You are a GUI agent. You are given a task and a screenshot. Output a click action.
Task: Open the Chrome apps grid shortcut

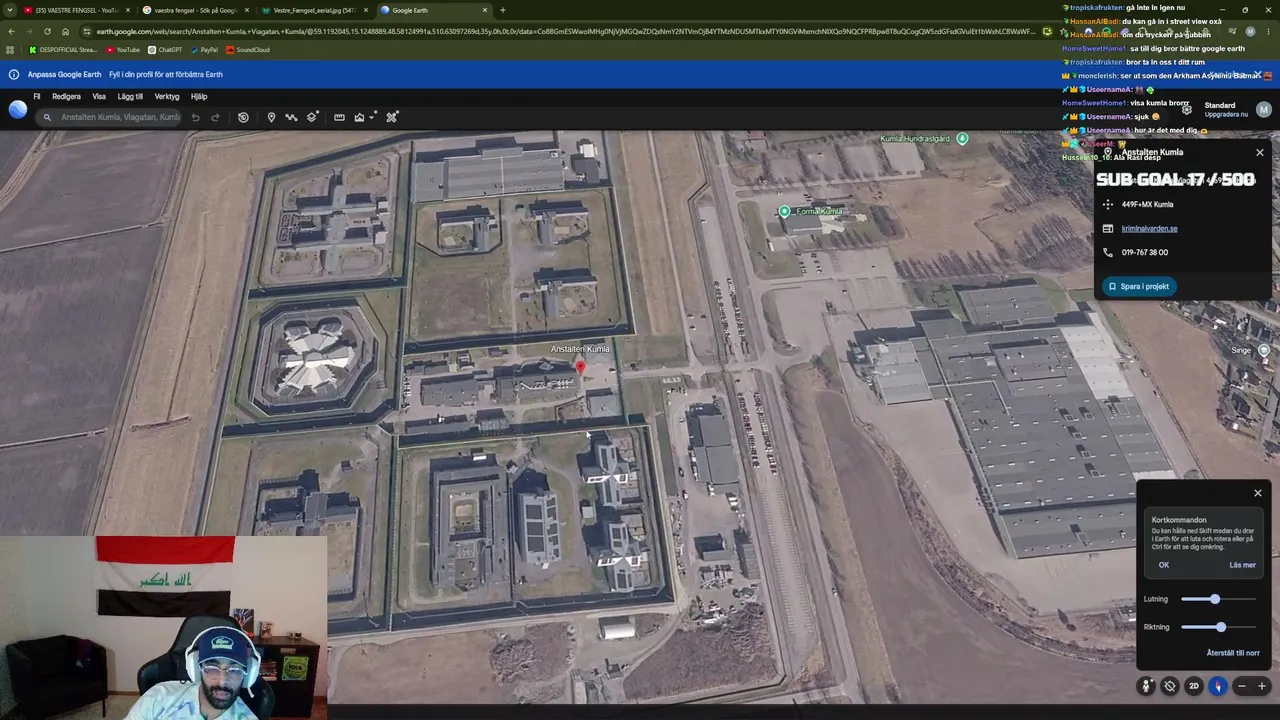click(x=10, y=50)
